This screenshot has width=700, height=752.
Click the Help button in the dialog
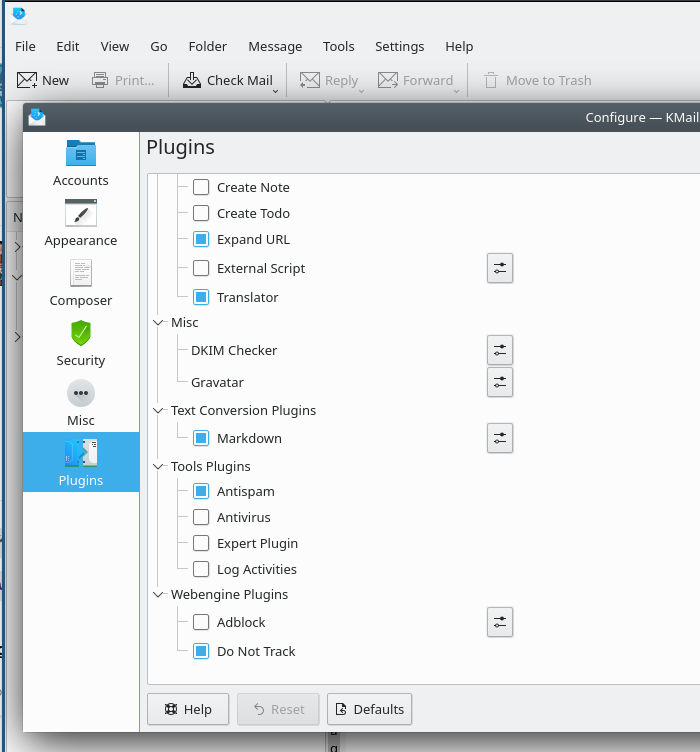(x=188, y=709)
